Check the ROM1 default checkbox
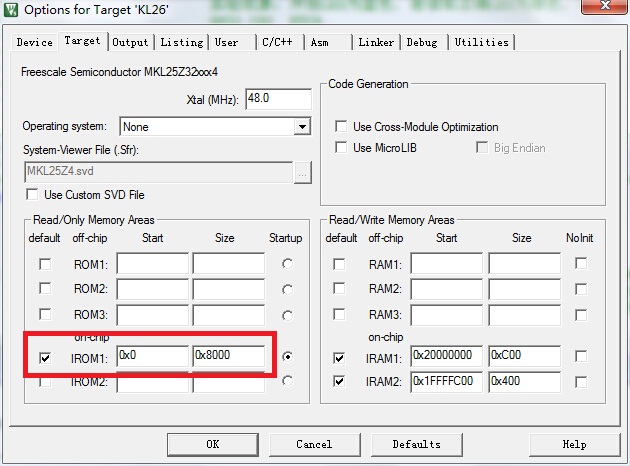630x466 pixels. (45, 264)
